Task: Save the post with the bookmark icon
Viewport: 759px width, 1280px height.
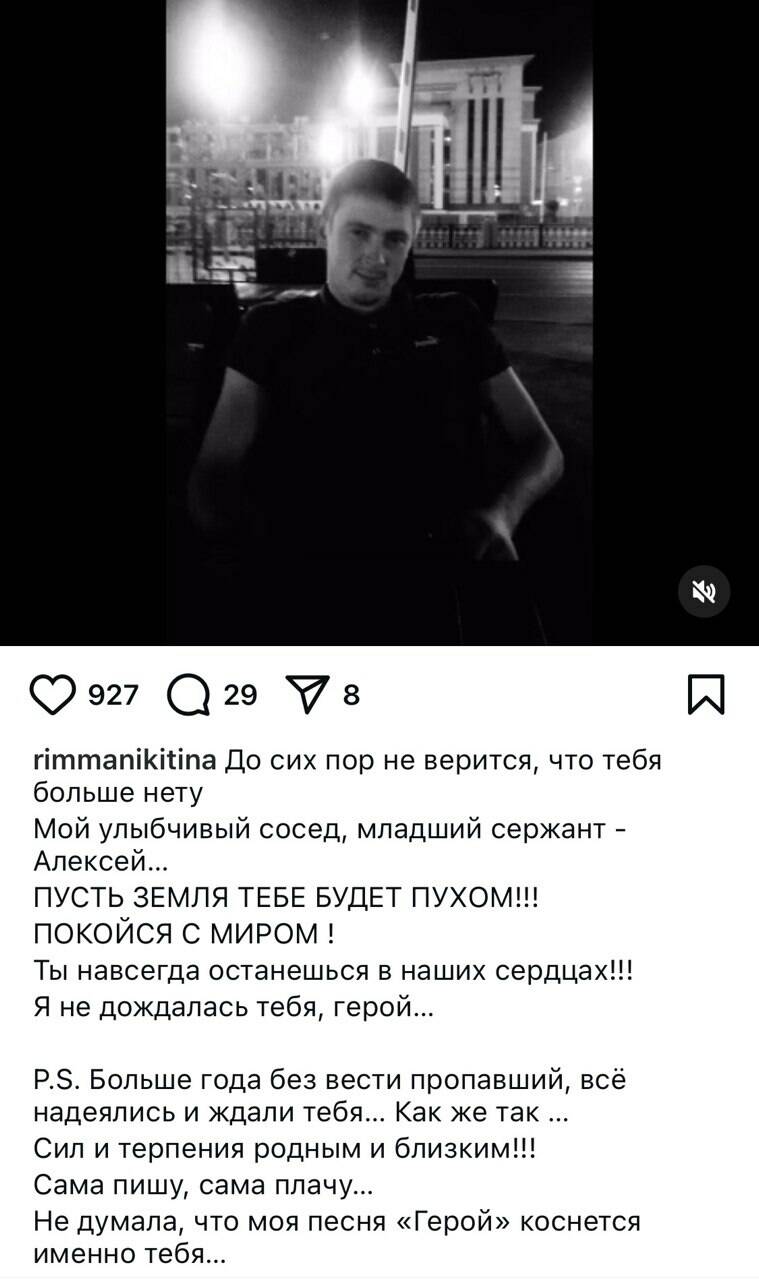Action: 706,695
